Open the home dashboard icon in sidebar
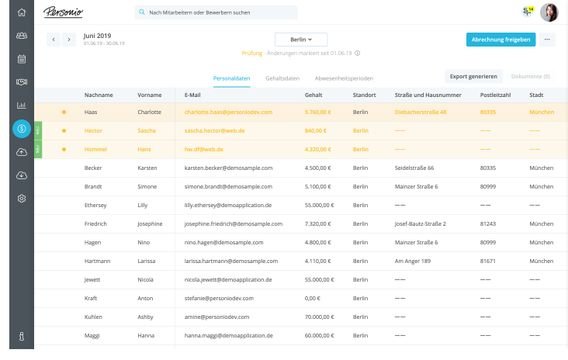This screenshot has height=360, width=568. pos(22,12)
